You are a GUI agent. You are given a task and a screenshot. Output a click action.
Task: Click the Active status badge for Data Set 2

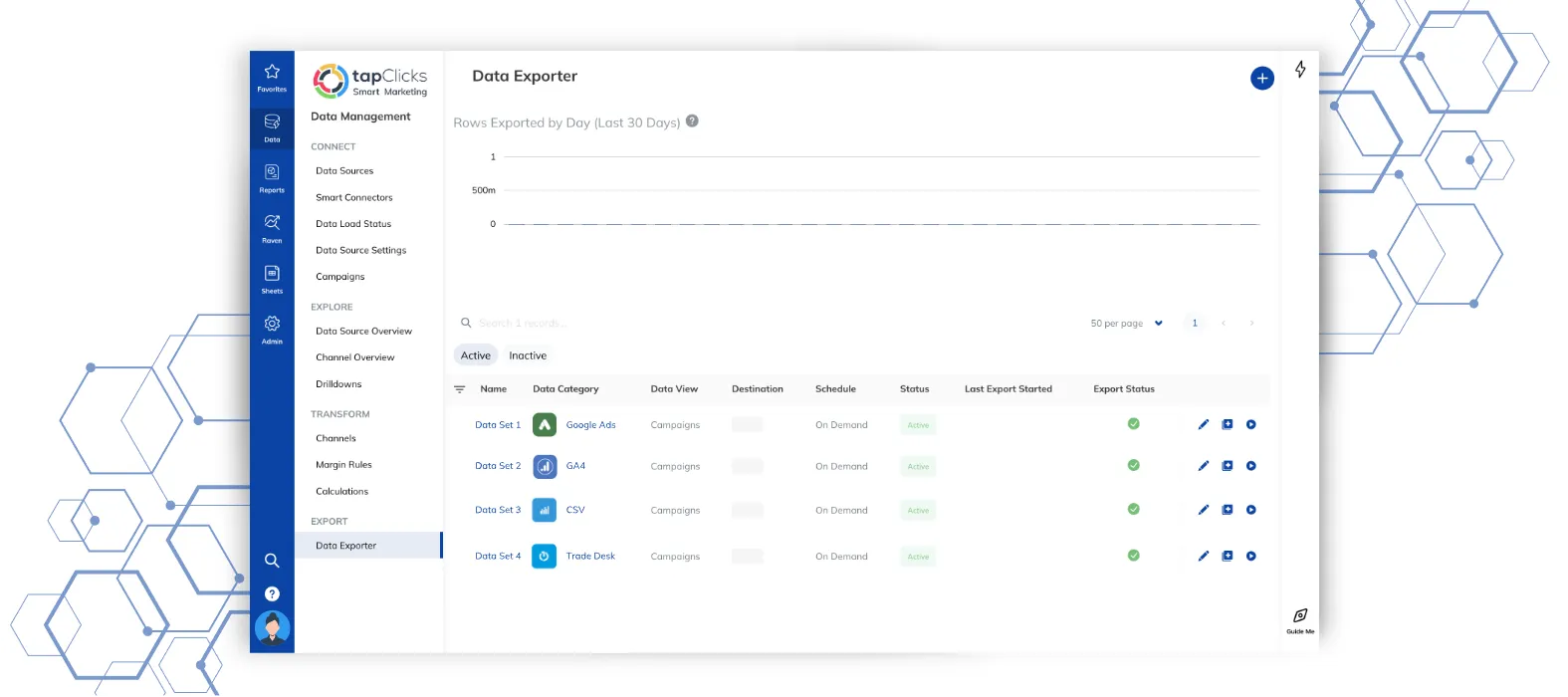point(918,466)
